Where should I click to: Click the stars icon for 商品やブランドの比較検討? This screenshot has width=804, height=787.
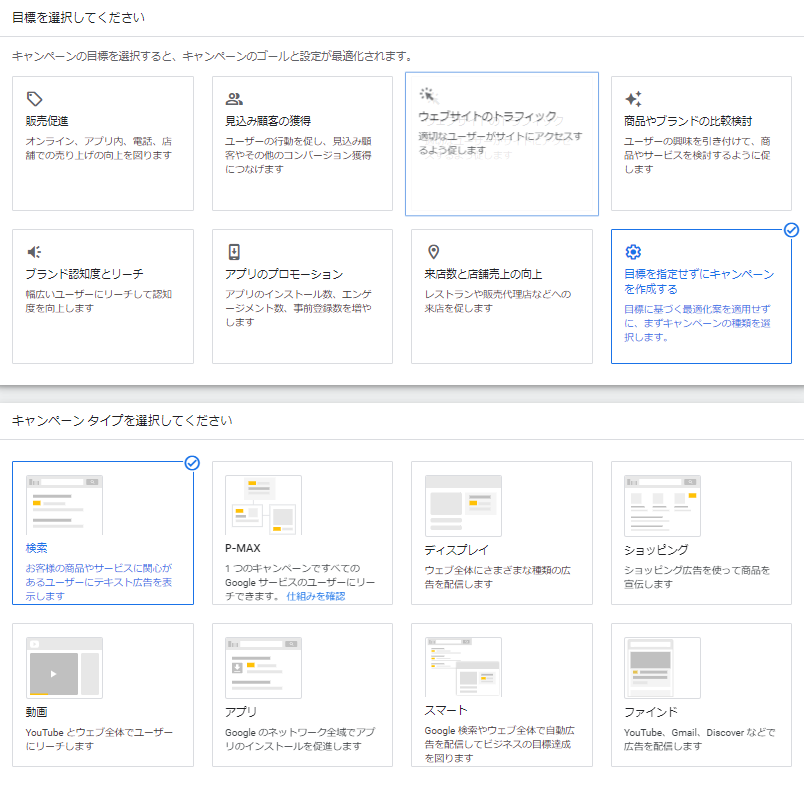click(x=633, y=99)
